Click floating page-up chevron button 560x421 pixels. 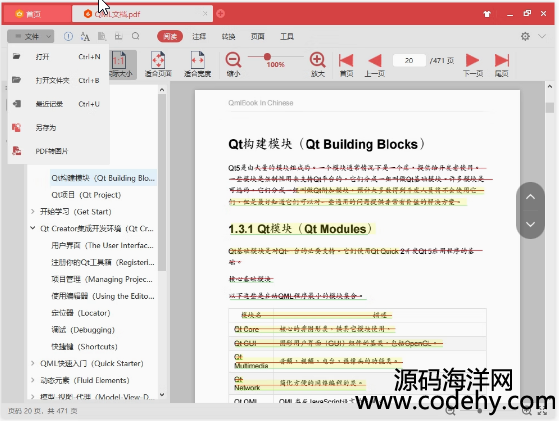tap(530, 197)
